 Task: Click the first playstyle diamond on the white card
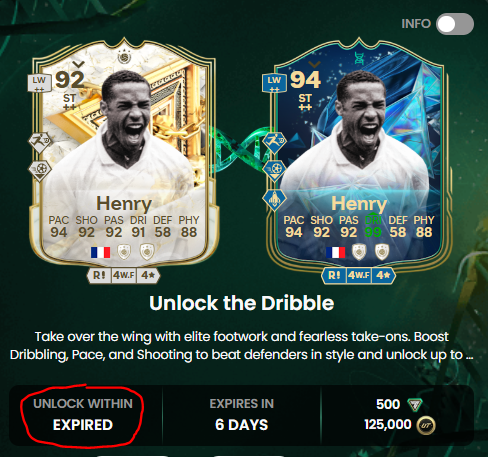[x=40, y=142]
